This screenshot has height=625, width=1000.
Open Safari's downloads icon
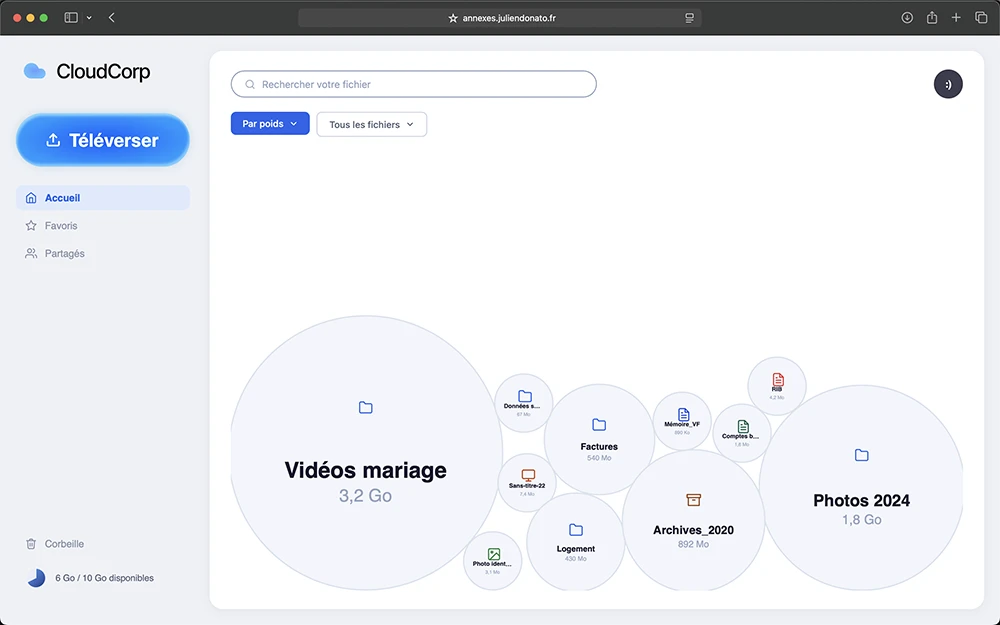point(907,18)
